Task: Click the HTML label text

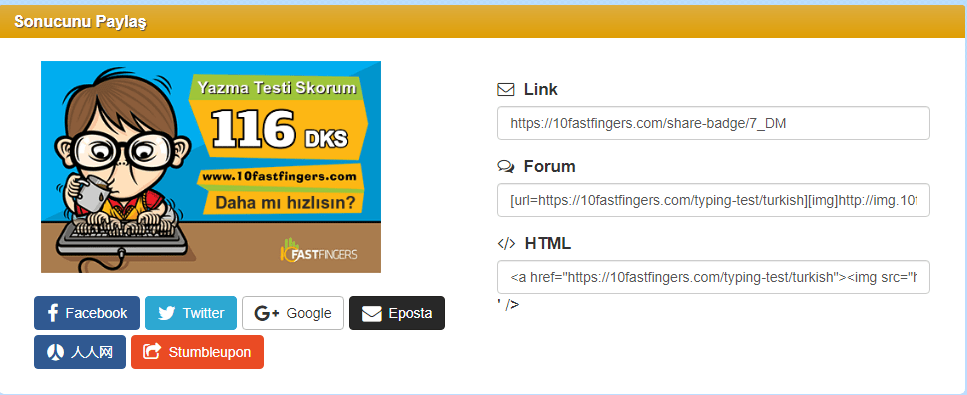Action: (548, 244)
